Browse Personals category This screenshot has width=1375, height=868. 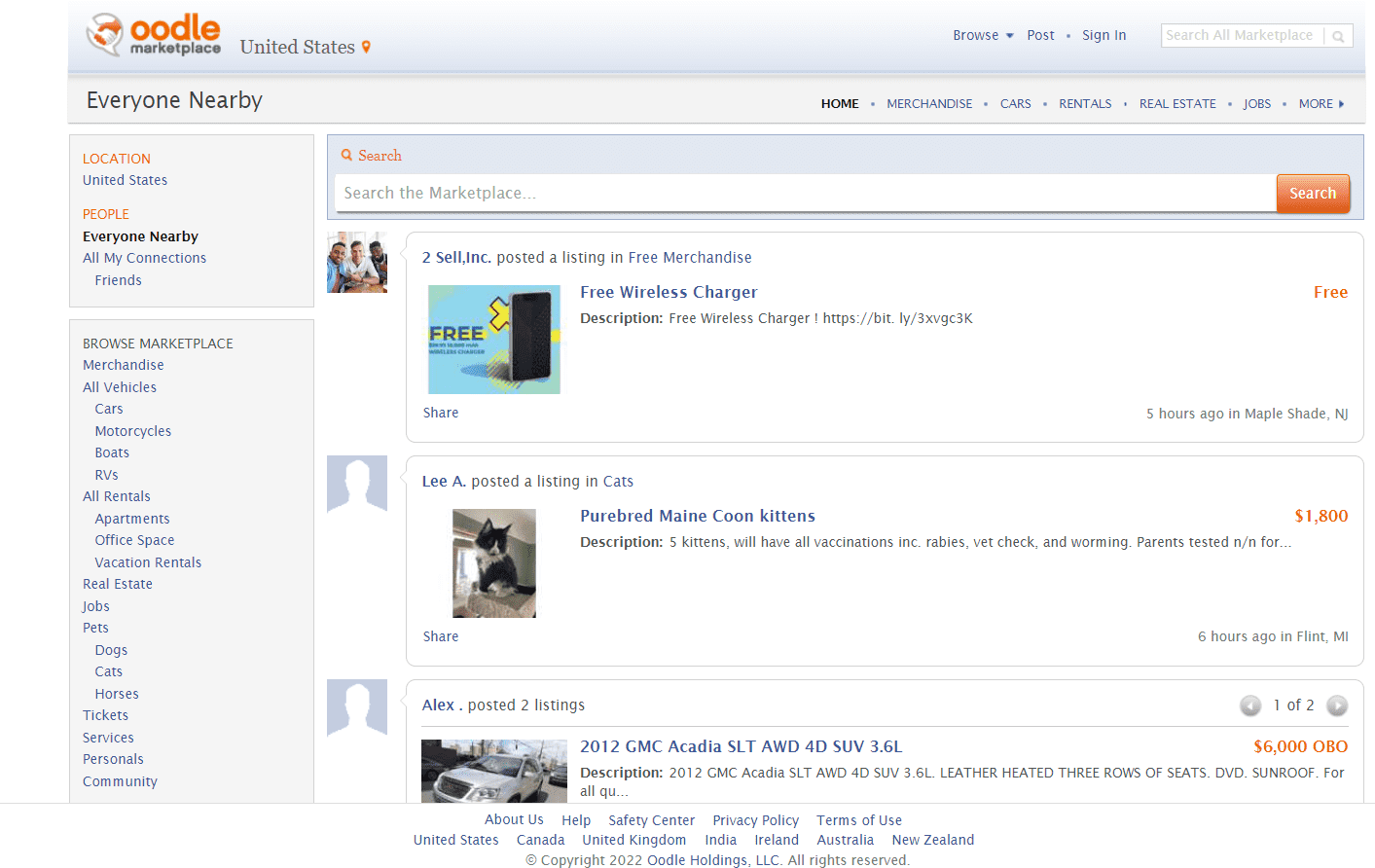pyautogui.click(x=113, y=759)
